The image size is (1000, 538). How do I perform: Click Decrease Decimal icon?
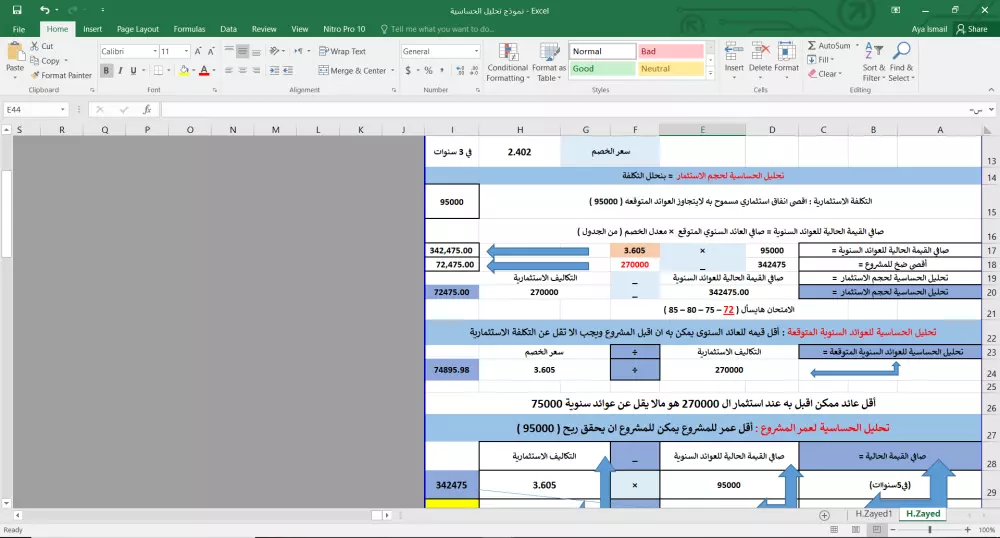(474, 70)
